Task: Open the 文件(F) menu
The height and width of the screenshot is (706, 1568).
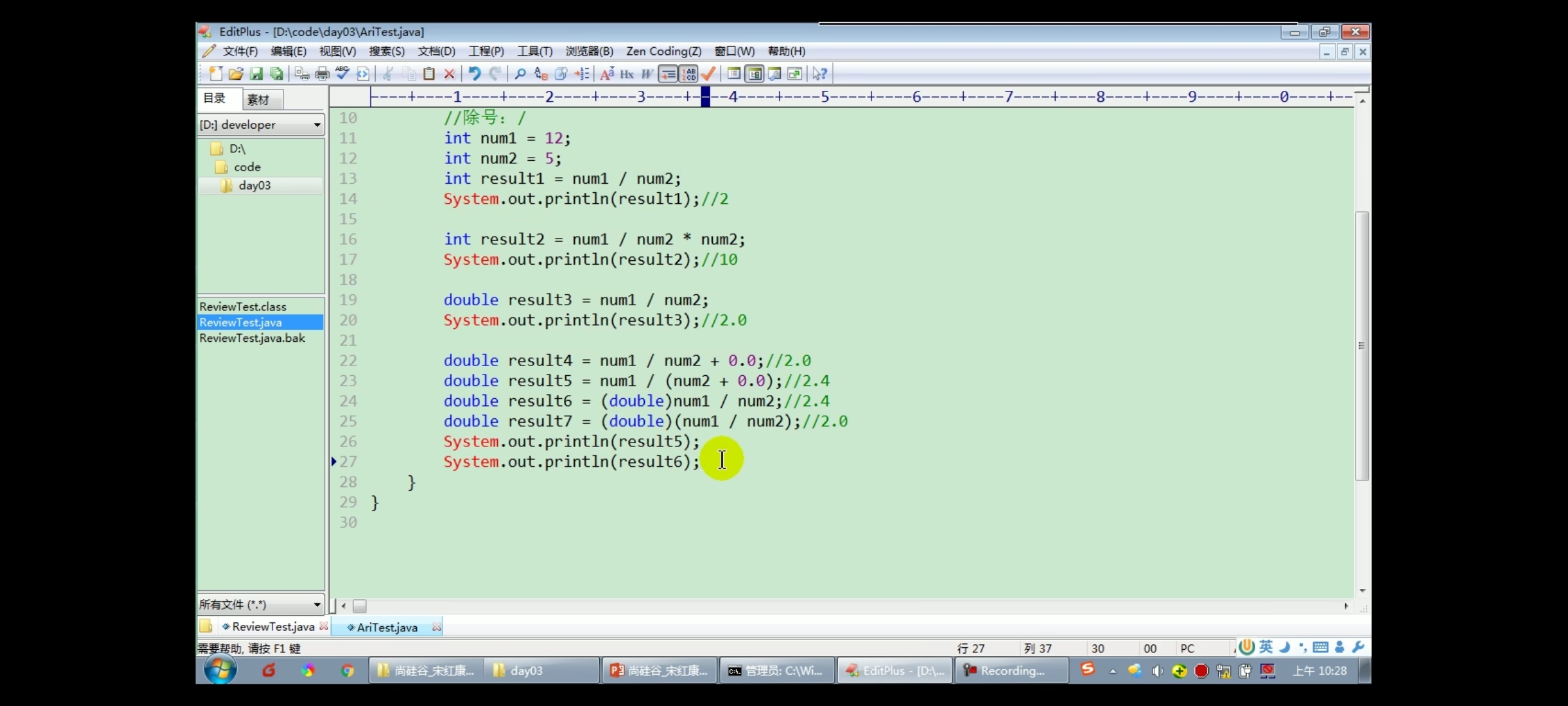Action: click(x=240, y=51)
